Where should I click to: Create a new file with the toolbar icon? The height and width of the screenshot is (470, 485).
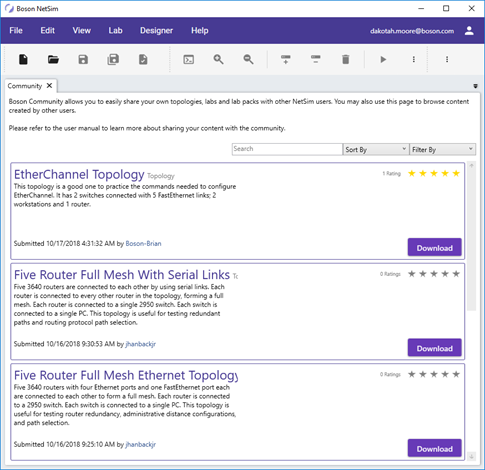tap(23, 60)
